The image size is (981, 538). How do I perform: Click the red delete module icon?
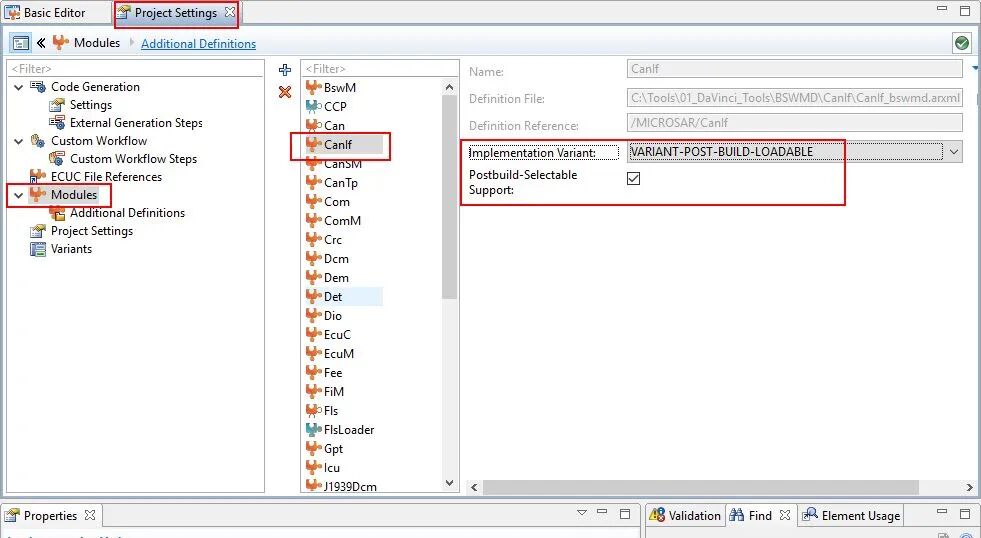coord(285,92)
